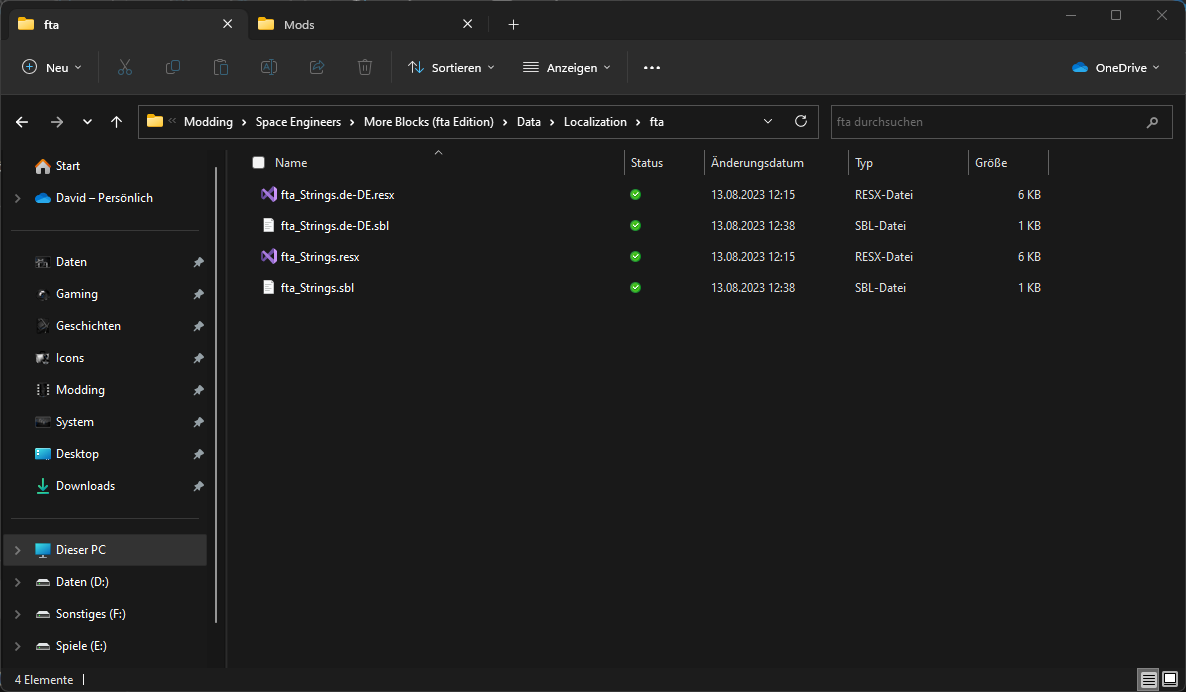Expand the Dieser PC tree node
This screenshot has height=692, width=1186.
(x=18, y=550)
